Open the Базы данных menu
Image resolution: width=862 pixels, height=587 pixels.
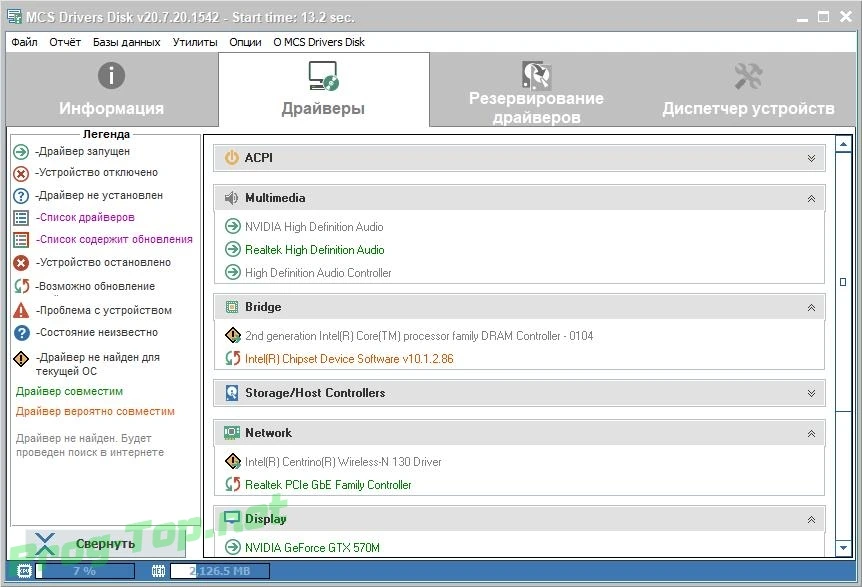126,42
